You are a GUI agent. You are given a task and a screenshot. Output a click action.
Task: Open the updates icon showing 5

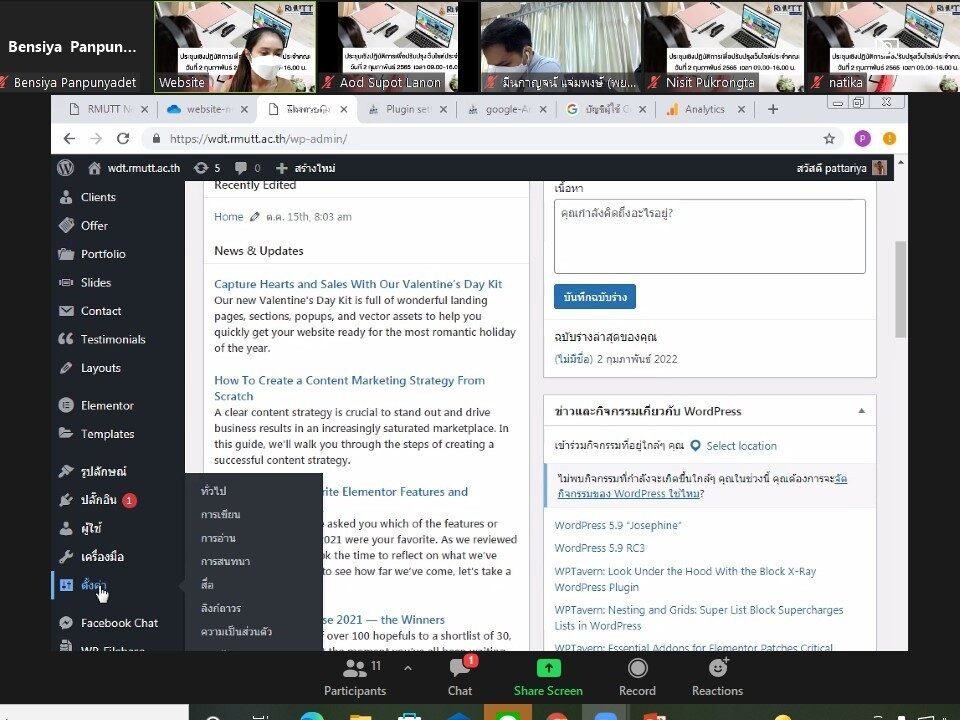coord(206,168)
